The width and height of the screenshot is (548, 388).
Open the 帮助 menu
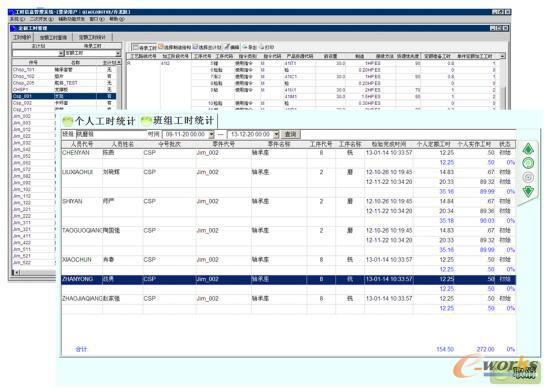click(x=116, y=19)
